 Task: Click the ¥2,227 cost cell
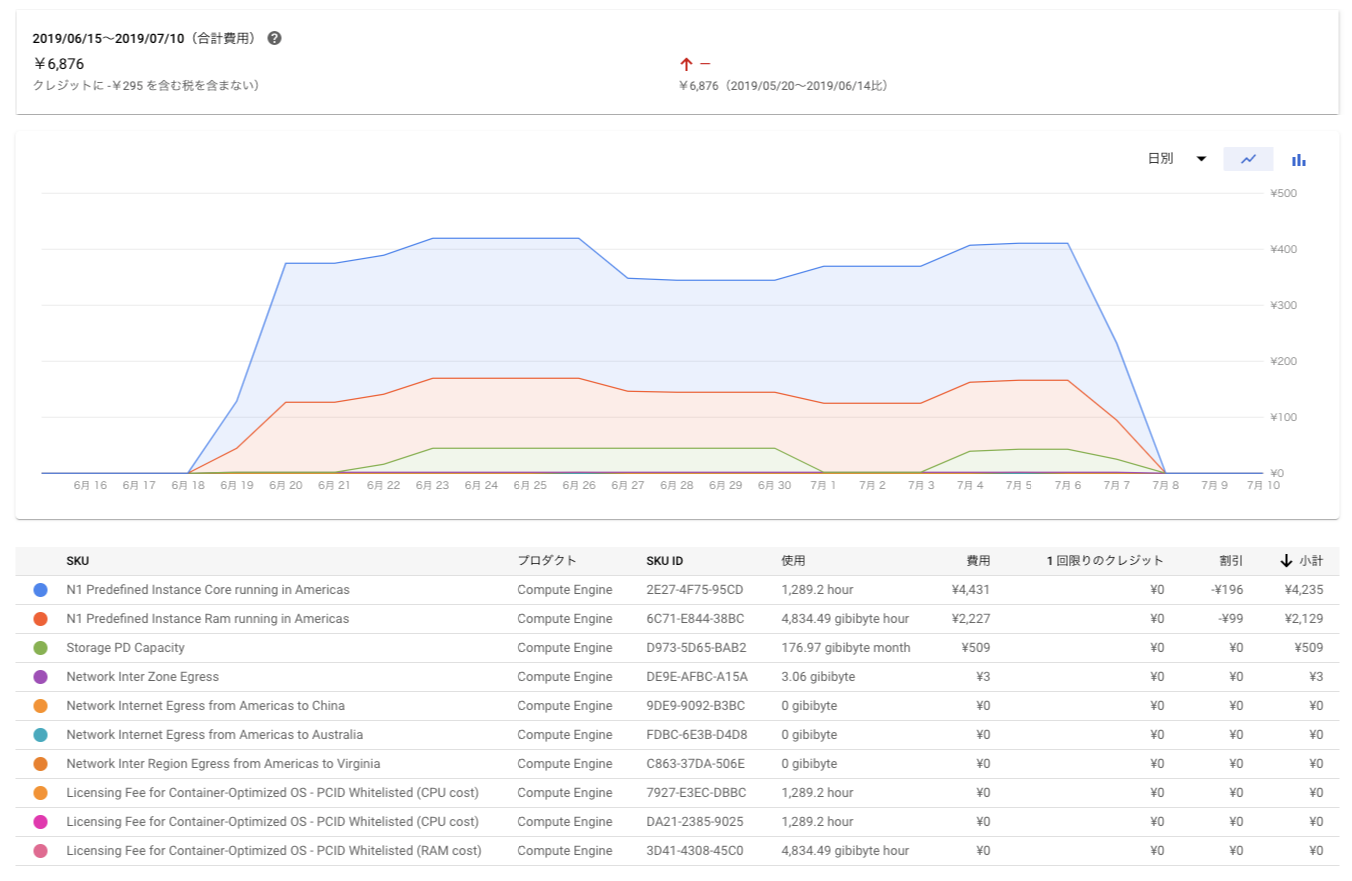[x=971, y=619]
